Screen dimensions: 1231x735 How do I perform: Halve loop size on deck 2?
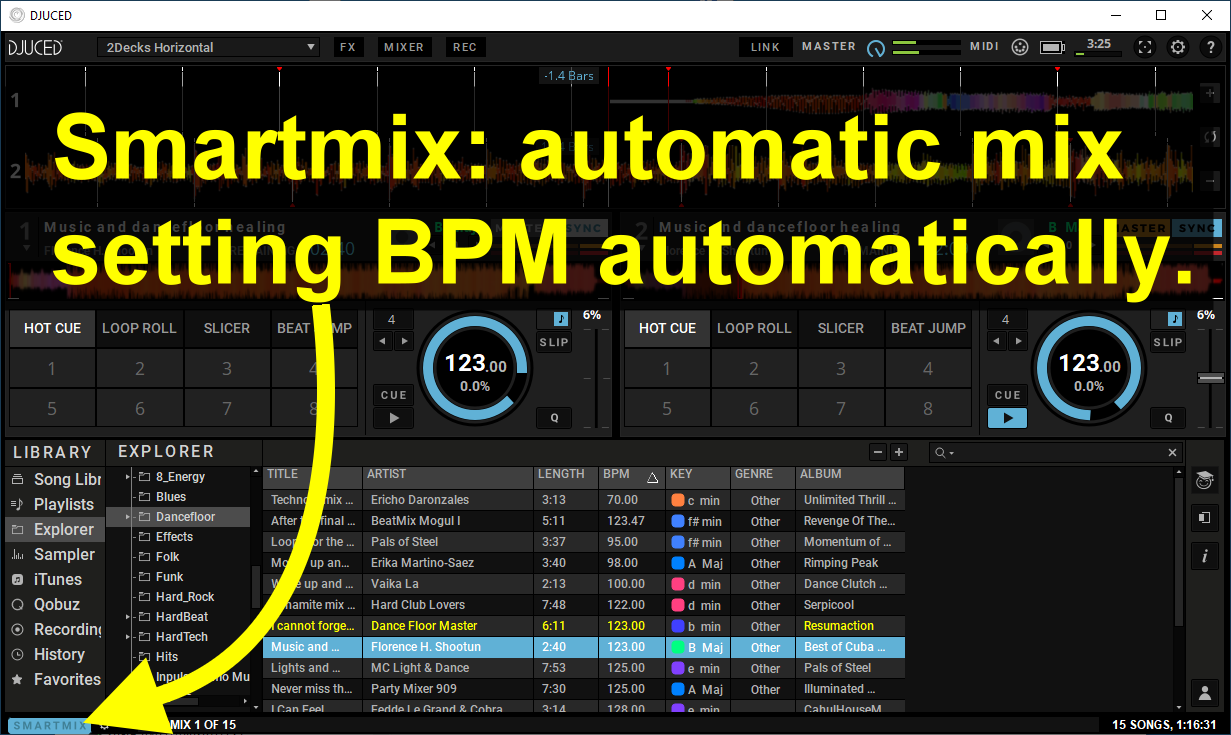pos(997,341)
